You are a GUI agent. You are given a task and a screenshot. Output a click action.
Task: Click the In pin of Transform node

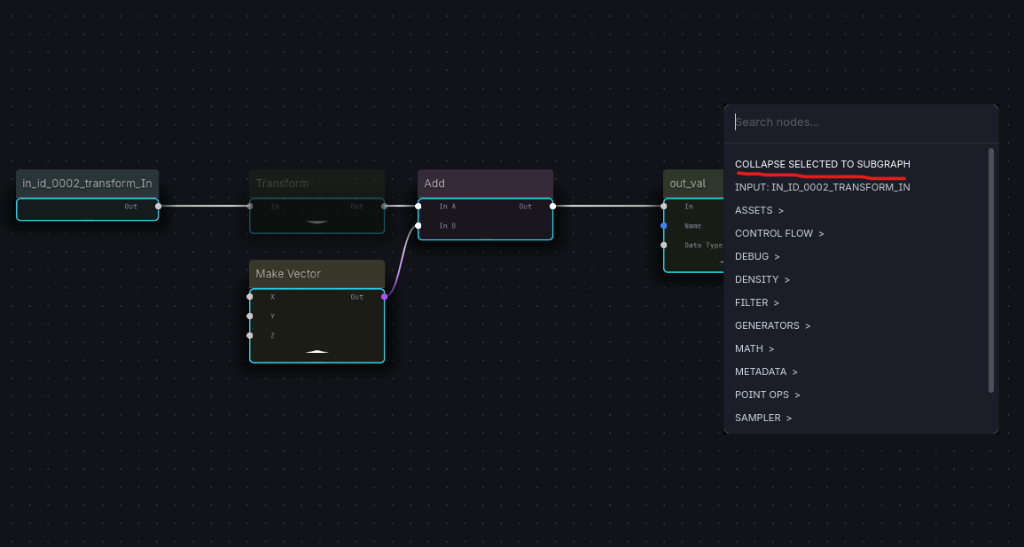tap(249, 206)
